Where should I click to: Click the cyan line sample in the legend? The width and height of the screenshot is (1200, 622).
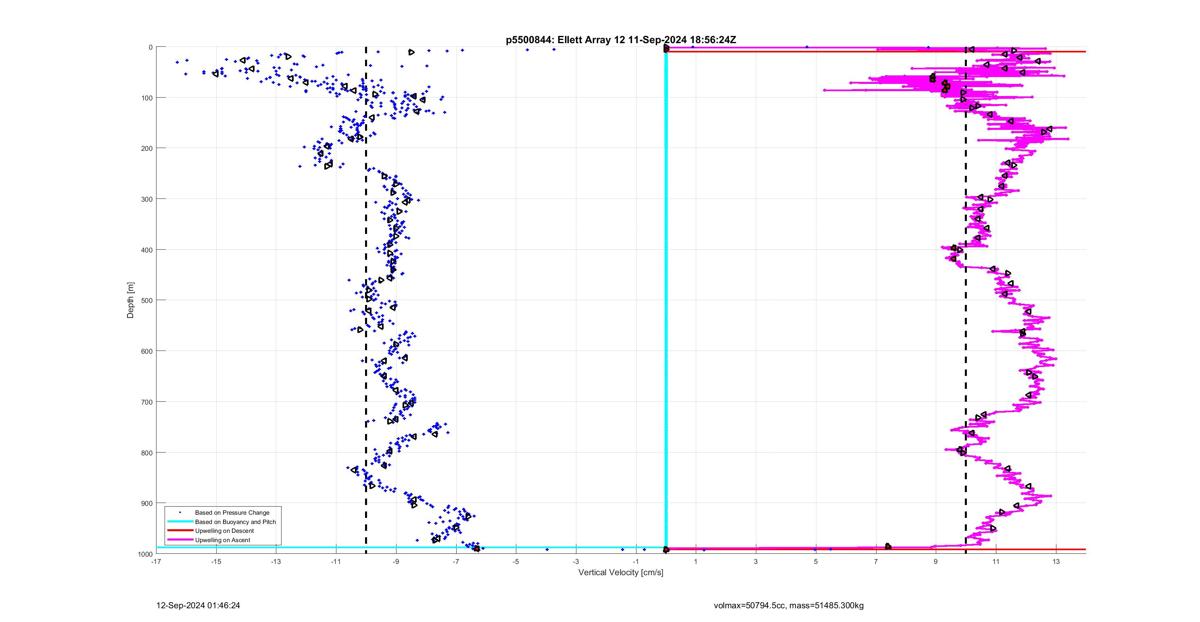[x=179, y=522]
